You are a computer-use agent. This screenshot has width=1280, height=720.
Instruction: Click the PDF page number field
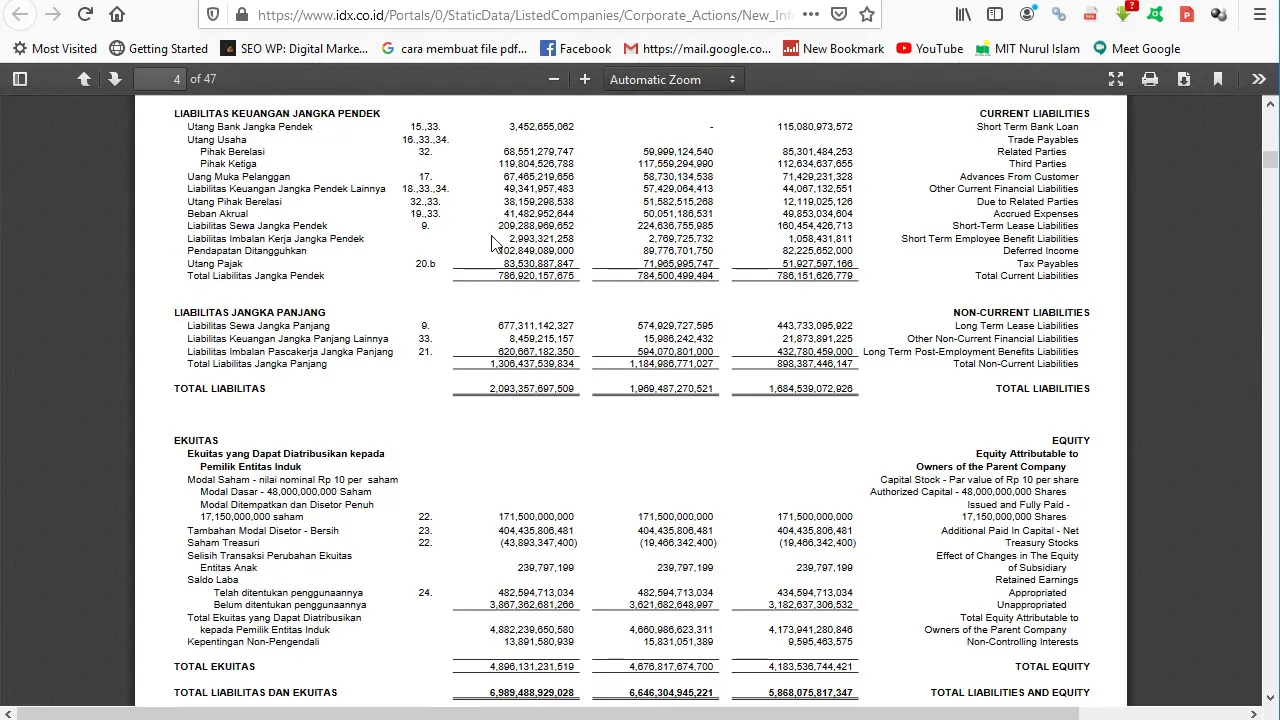(x=159, y=79)
